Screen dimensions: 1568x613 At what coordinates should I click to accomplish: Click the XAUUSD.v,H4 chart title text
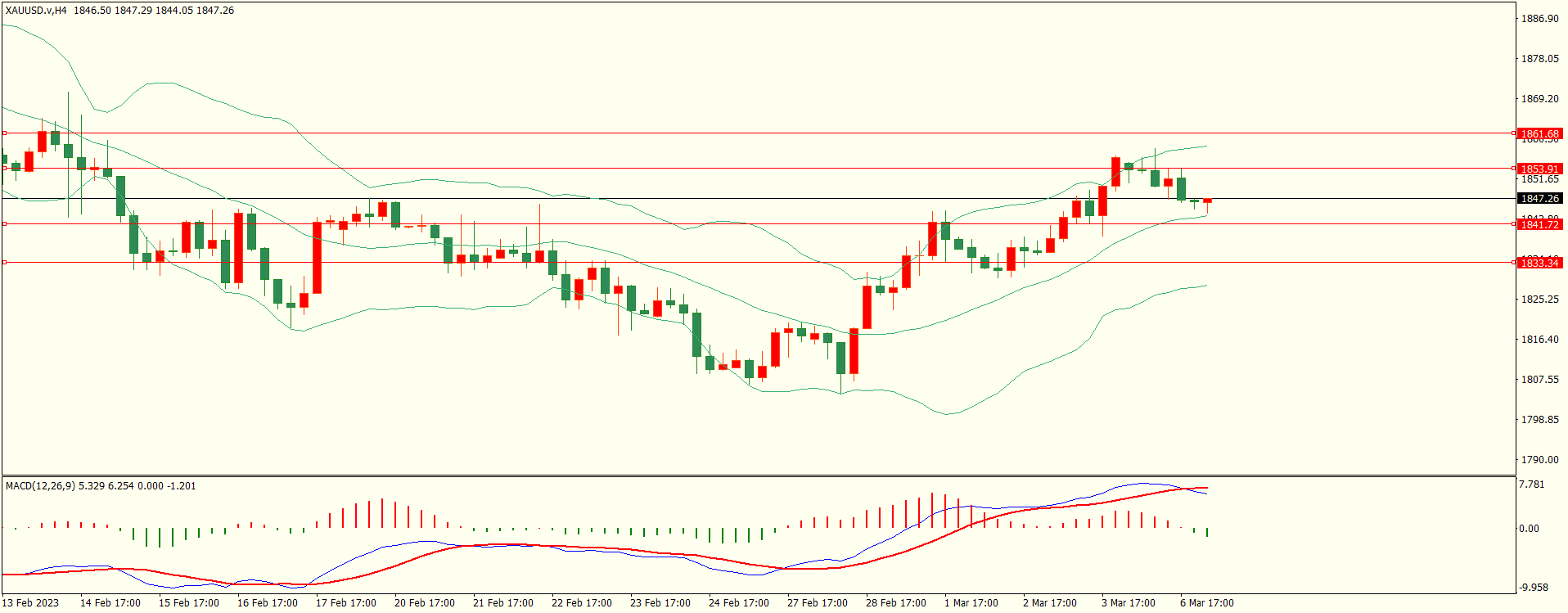tap(36, 11)
